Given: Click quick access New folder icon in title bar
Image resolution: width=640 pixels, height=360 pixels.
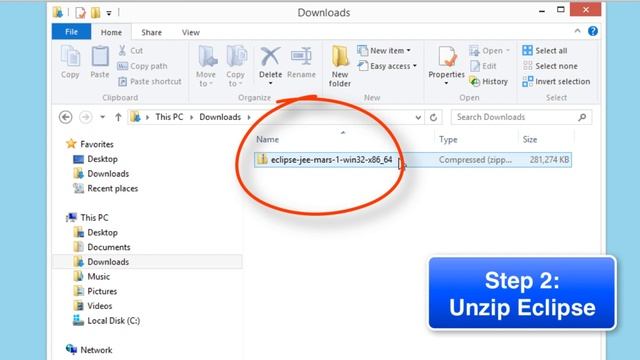Looking at the screenshot, I should 96,13.
